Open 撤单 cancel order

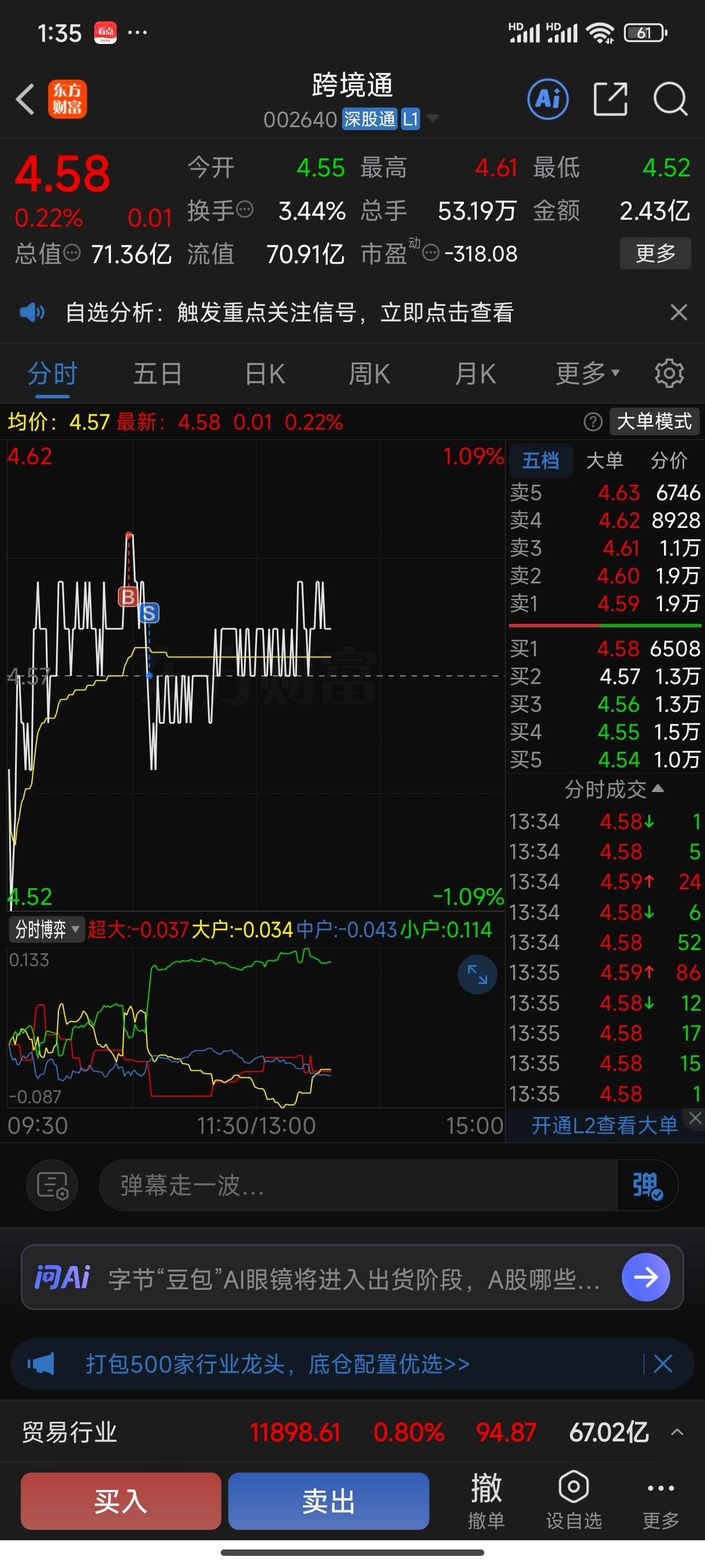point(485,1500)
